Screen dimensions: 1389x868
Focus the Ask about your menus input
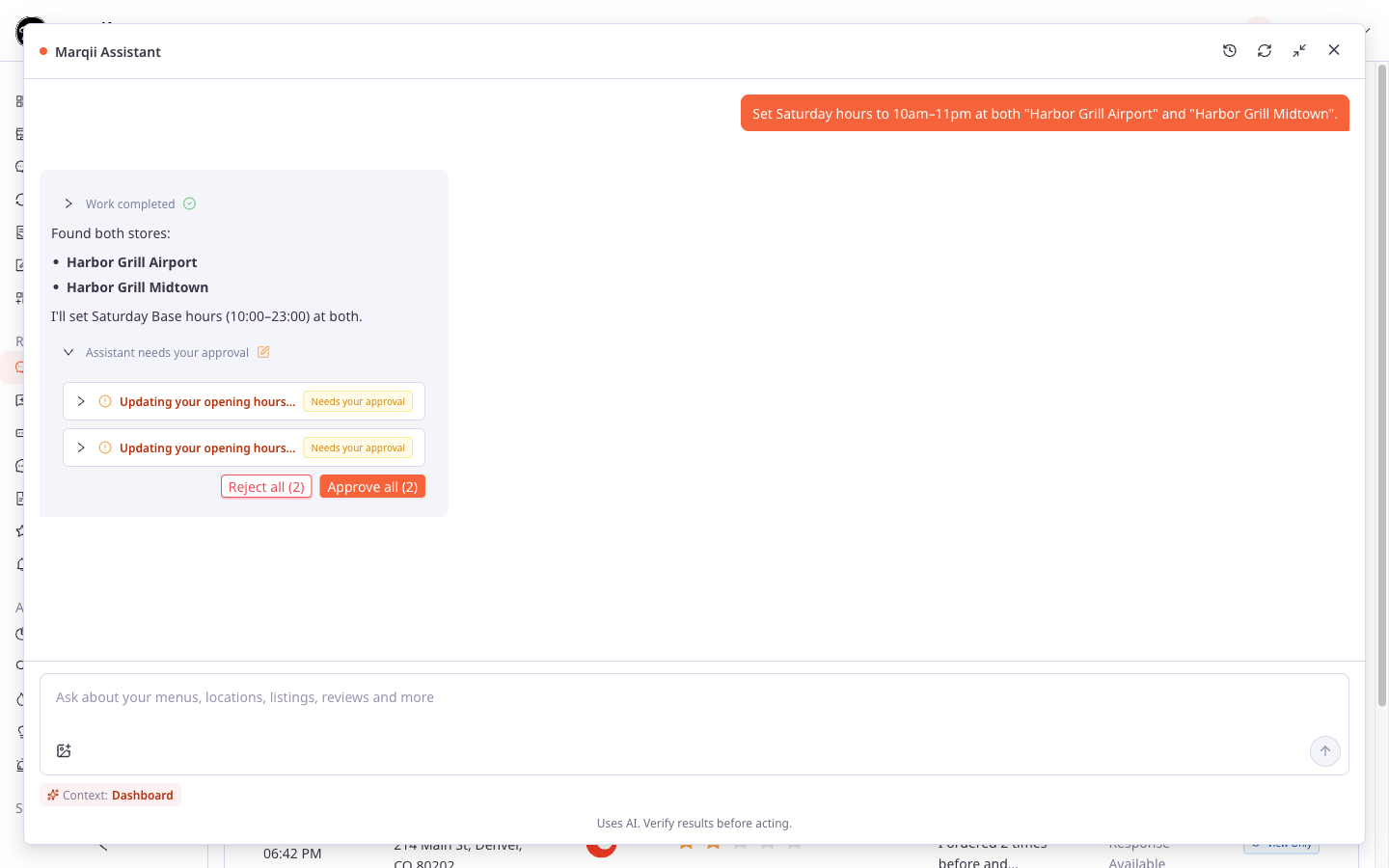coord(694,697)
